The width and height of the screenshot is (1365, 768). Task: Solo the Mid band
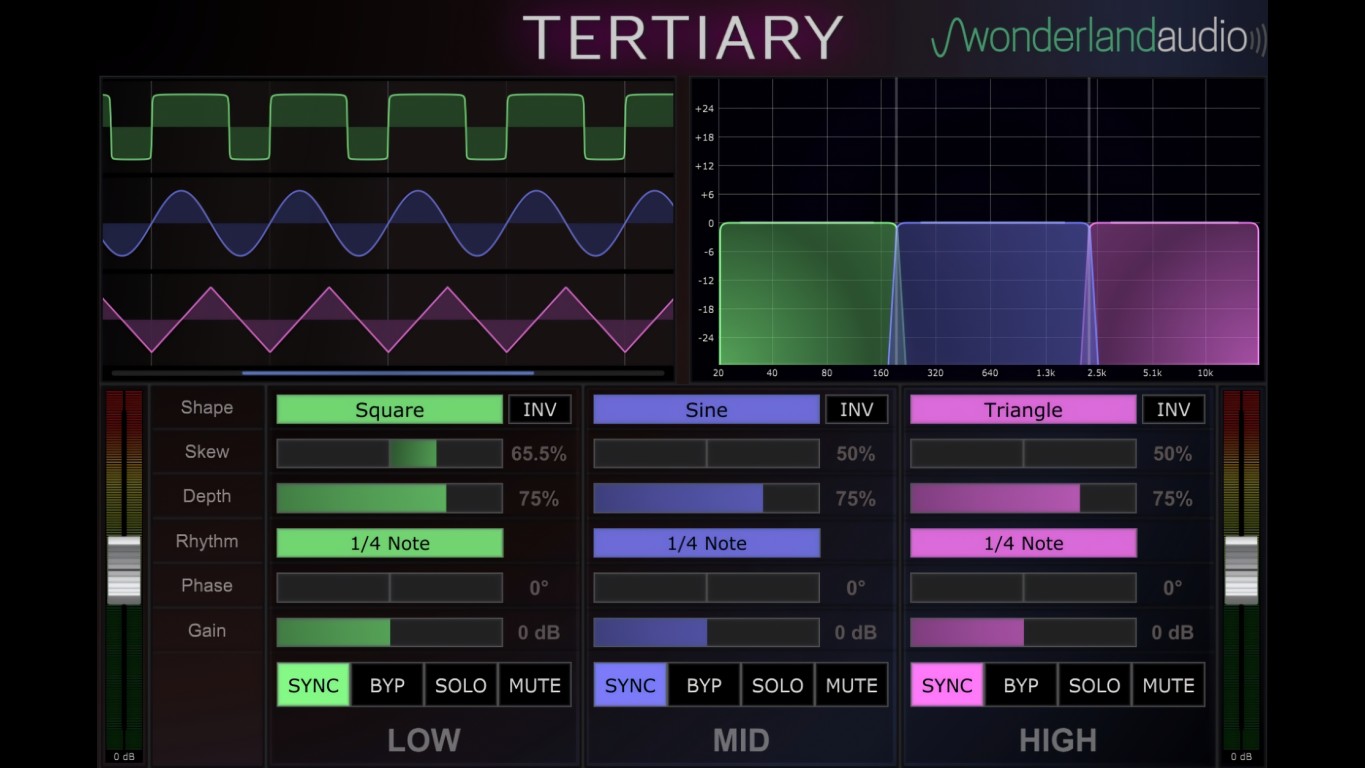pyautogui.click(x=777, y=685)
